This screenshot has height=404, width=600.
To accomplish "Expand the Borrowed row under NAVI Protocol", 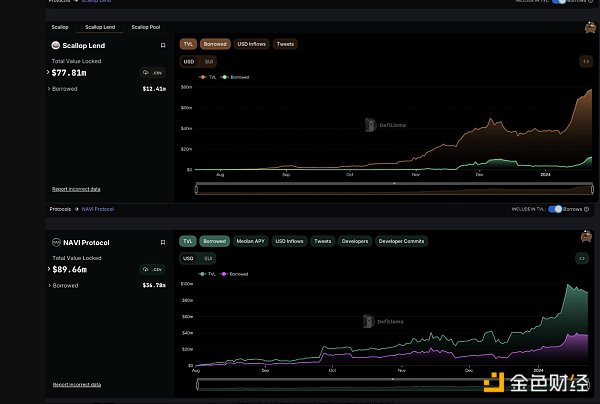I will 49,285.
